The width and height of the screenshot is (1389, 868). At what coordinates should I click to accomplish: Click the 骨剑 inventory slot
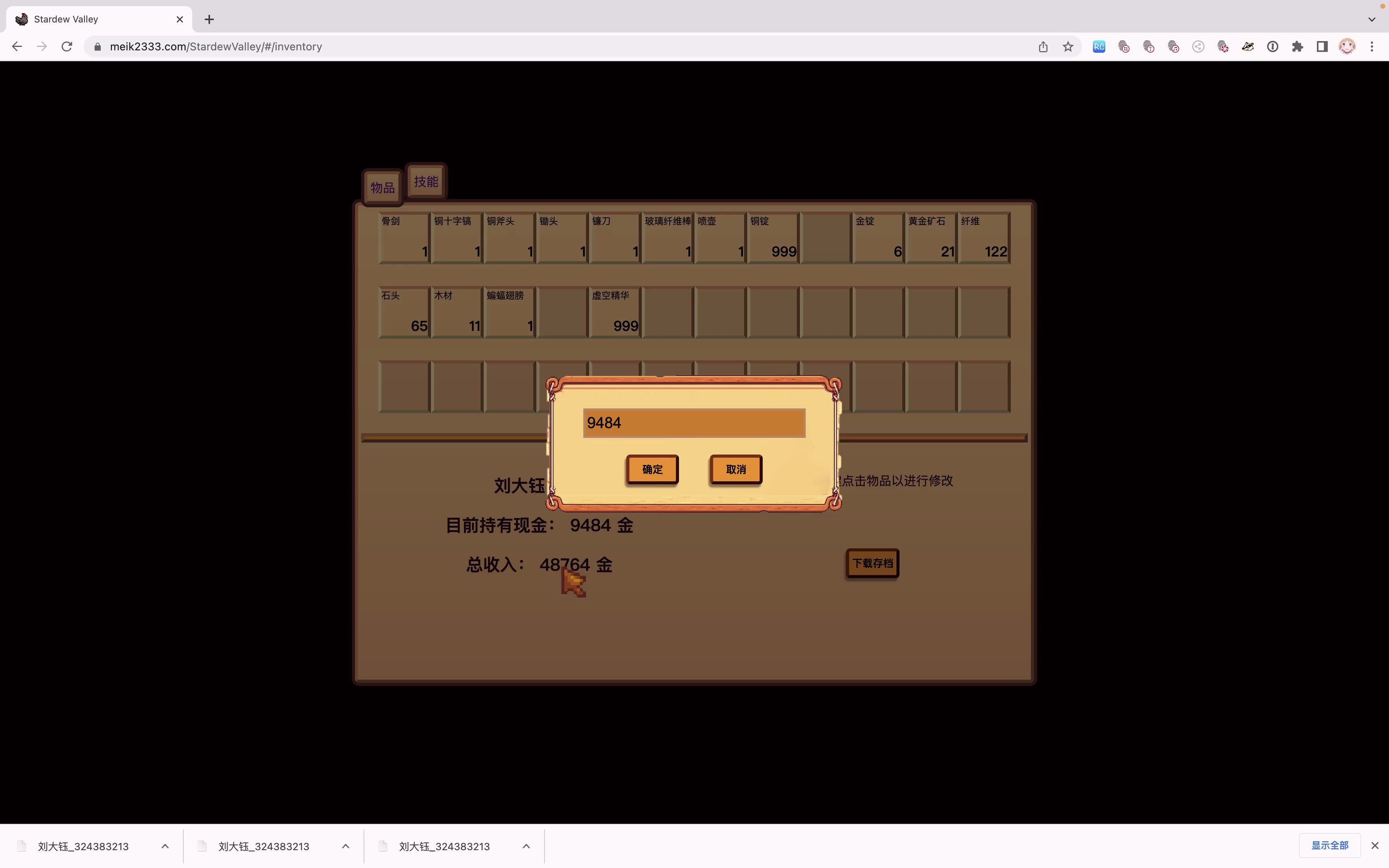(x=404, y=238)
